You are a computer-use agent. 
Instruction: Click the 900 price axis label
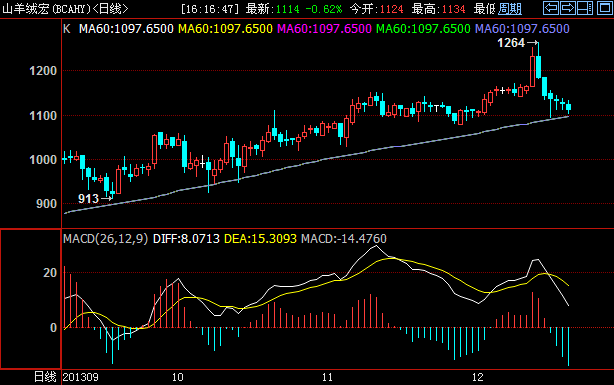coord(46,204)
